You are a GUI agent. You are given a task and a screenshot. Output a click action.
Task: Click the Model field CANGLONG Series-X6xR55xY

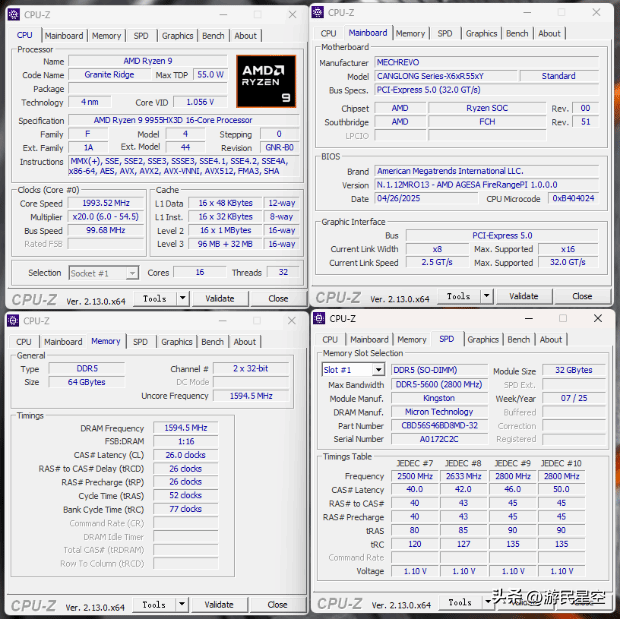pos(446,76)
